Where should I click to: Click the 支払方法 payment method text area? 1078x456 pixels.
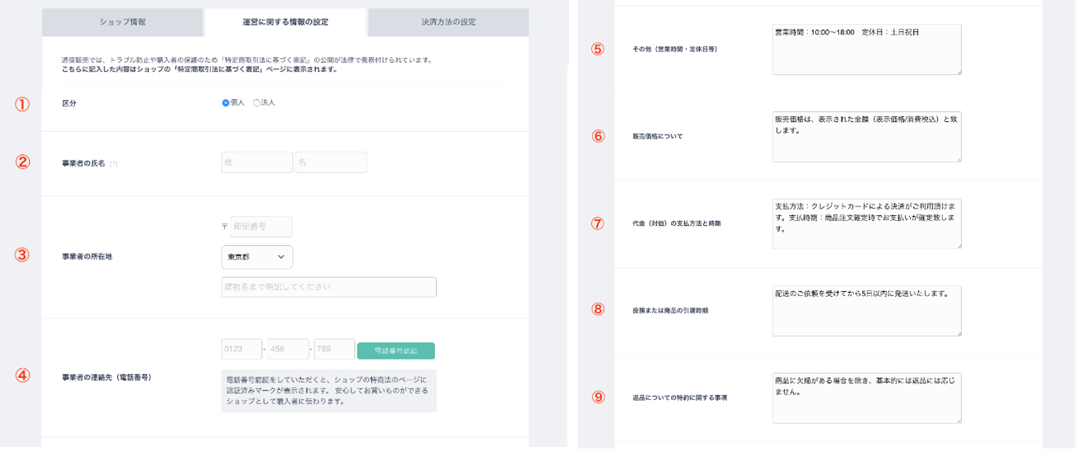tap(866, 223)
